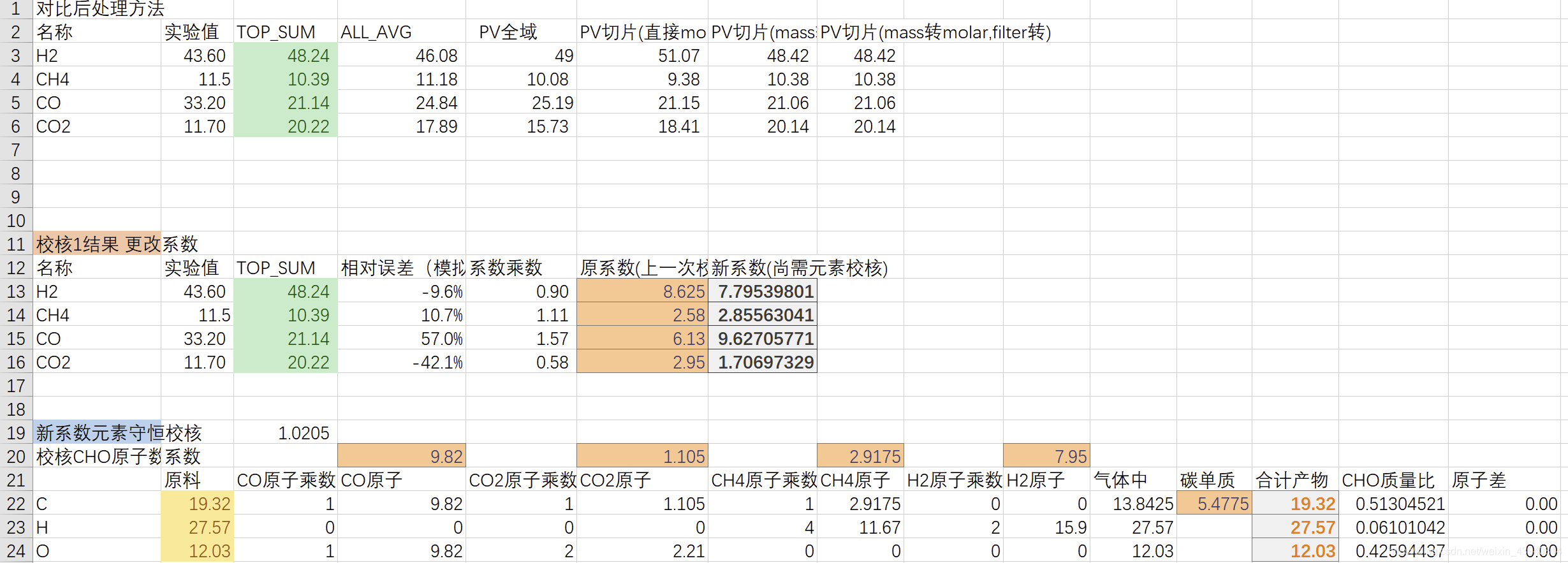This screenshot has width=1568, height=563.
Task: Select row header 21
Action: pyautogui.click(x=16, y=479)
